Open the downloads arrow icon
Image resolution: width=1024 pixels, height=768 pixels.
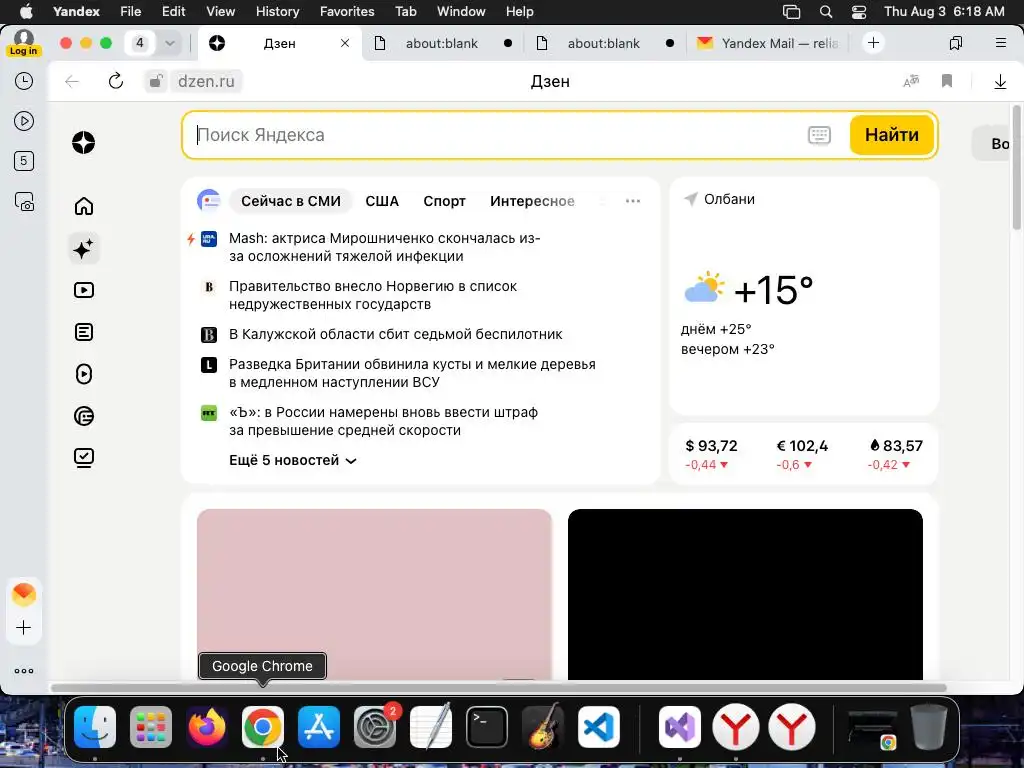[1000, 82]
